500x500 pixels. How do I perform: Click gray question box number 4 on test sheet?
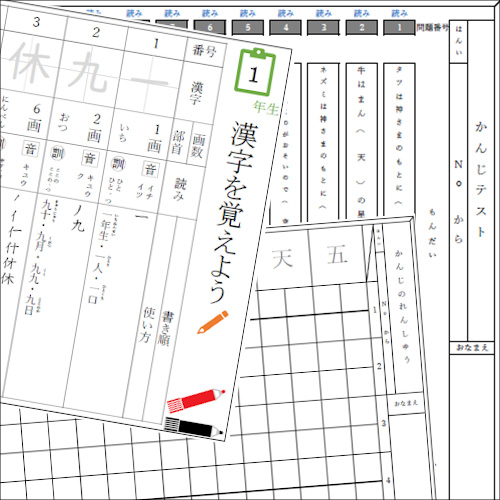click(x=286, y=28)
